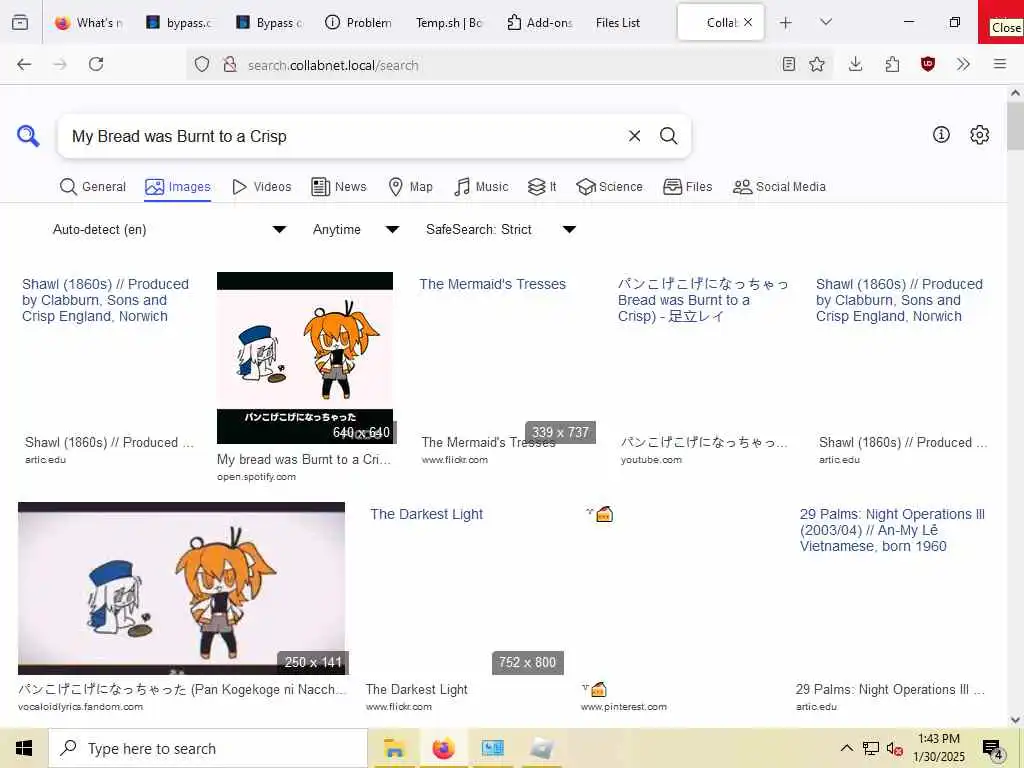The image size is (1024, 768).
Task: Open the extensions puzzle icon
Action: click(892, 64)
